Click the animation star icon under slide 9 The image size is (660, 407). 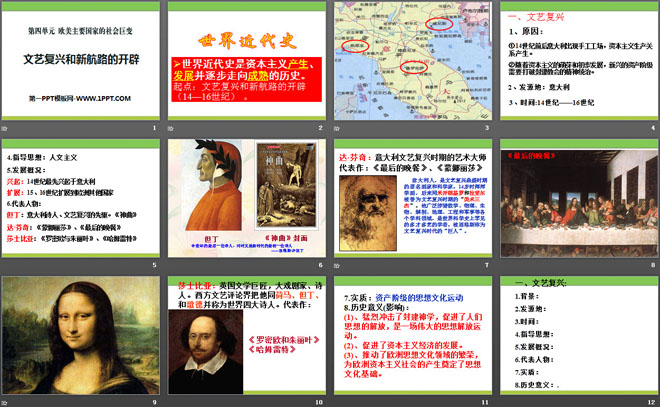pos(4,402)
